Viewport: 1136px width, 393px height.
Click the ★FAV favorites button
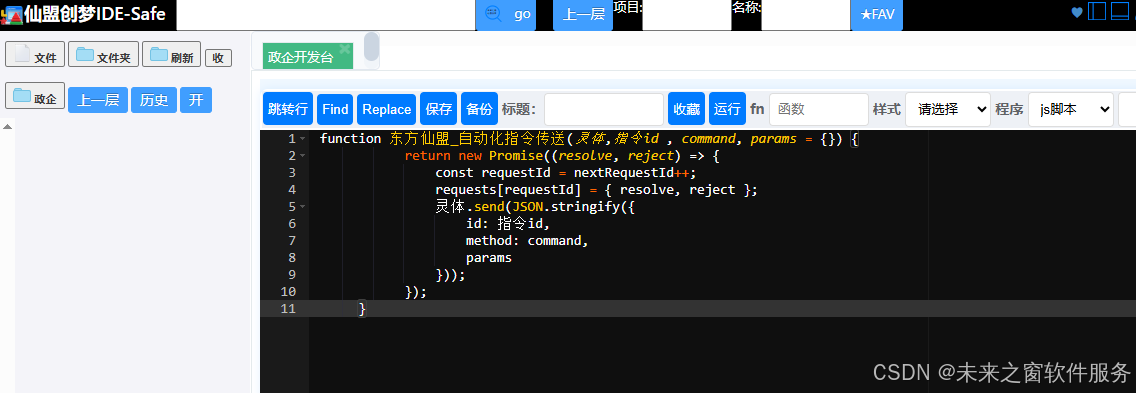coord(877,15)
